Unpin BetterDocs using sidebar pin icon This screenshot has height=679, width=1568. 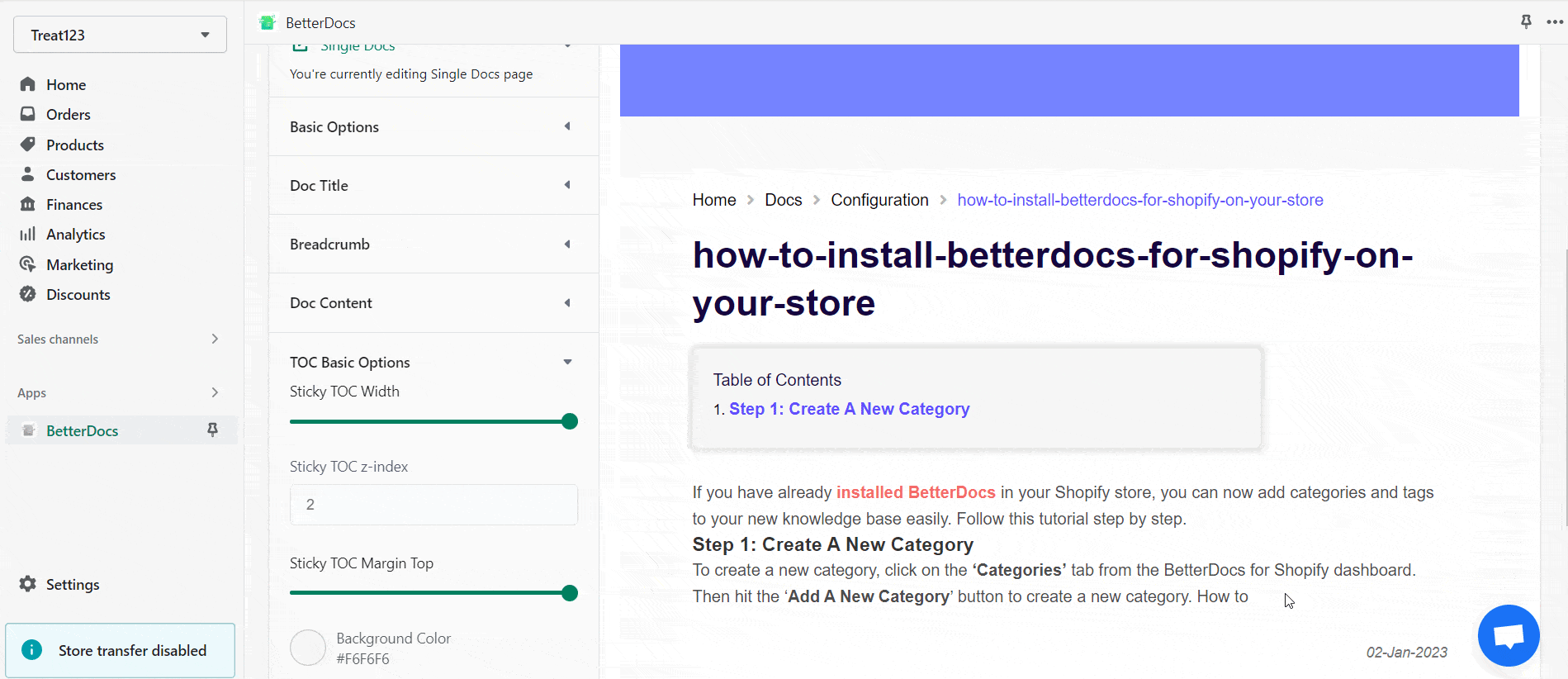point(212,430)
